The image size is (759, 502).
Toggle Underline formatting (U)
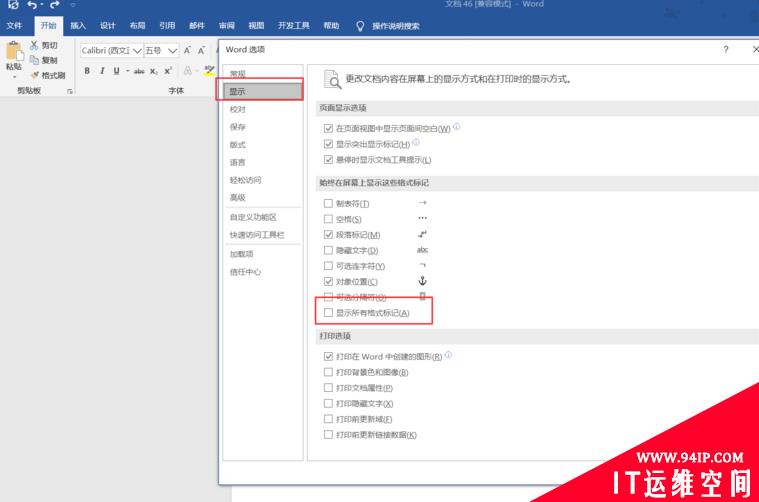pos(116,71)
